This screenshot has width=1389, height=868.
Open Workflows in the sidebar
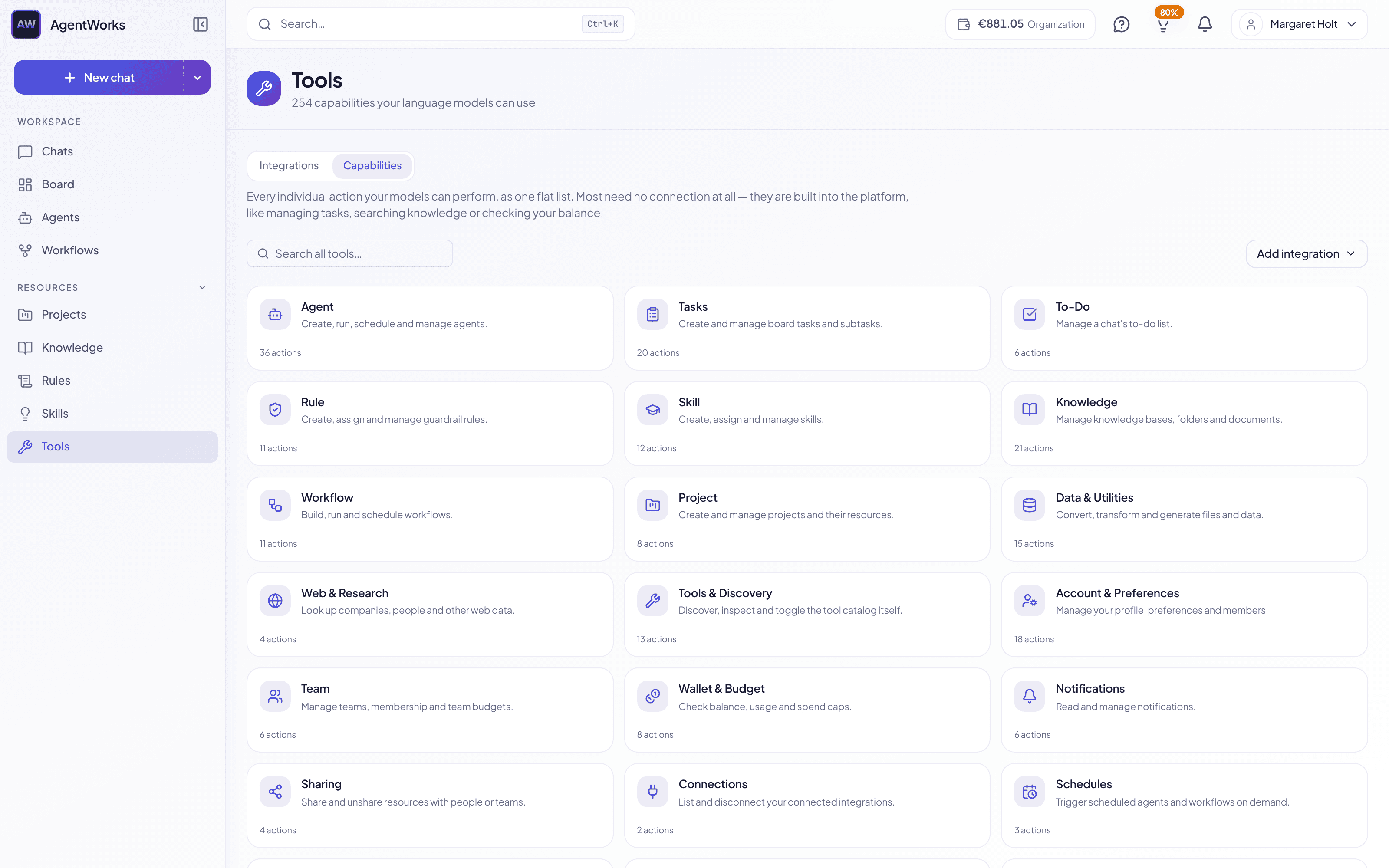point(112,250)
